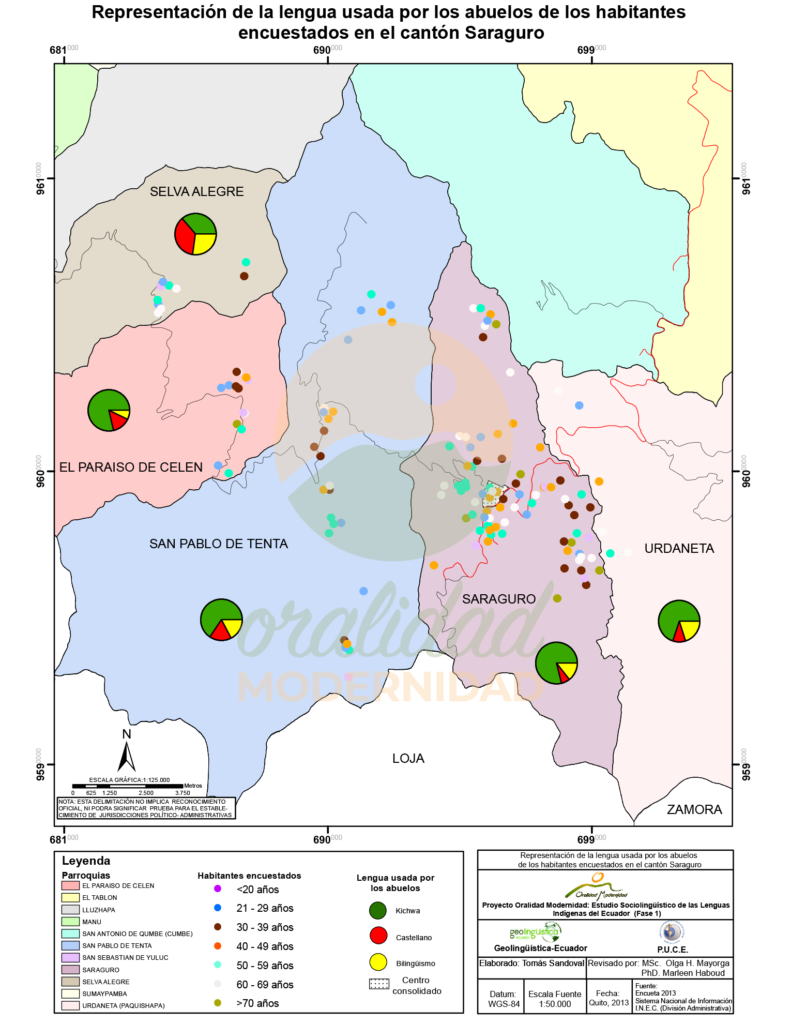
Task: Select the large yellow circle legend symbol
Action: click(x=378, y=962)
